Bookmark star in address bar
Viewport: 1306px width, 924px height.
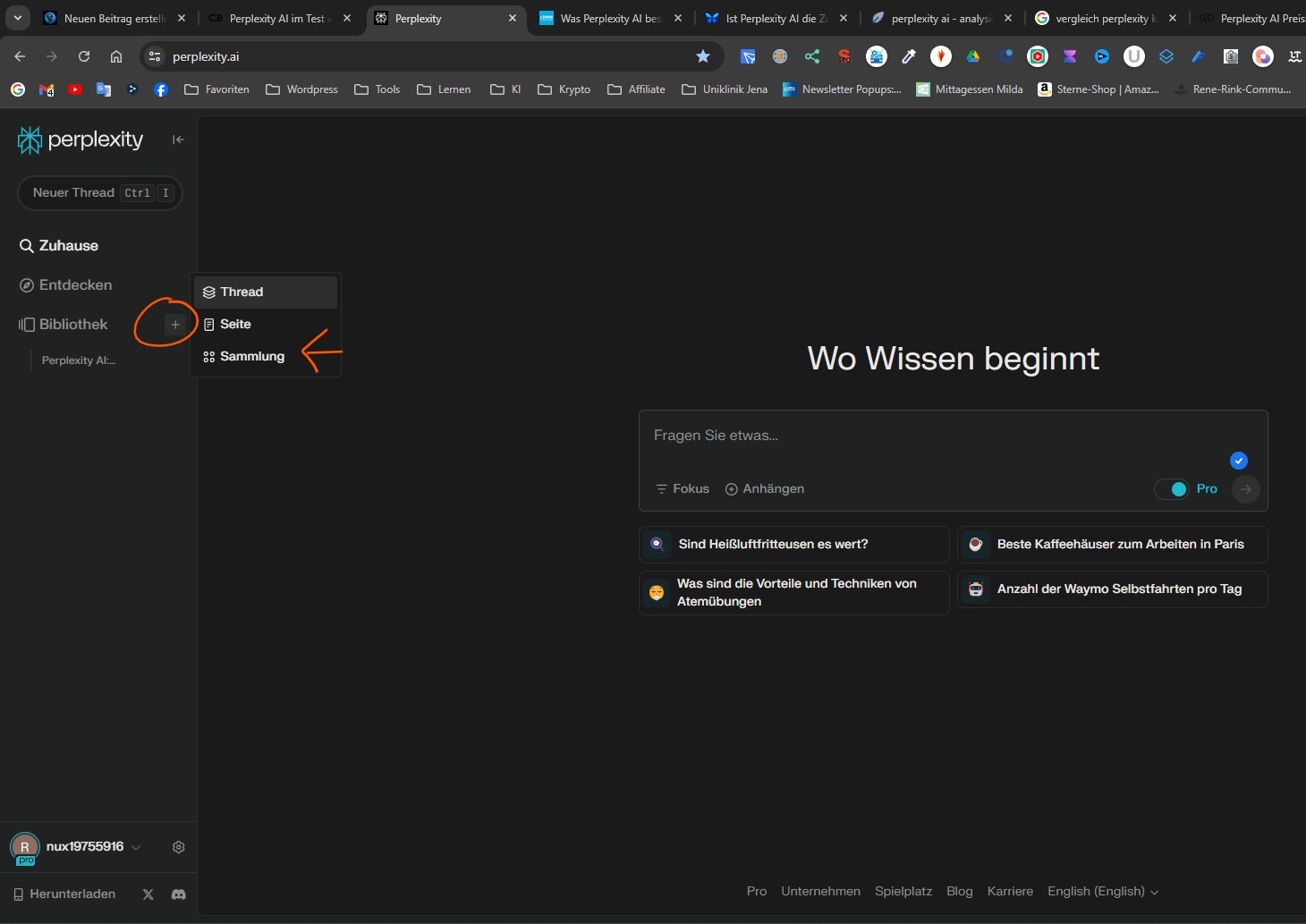[703, 56]
